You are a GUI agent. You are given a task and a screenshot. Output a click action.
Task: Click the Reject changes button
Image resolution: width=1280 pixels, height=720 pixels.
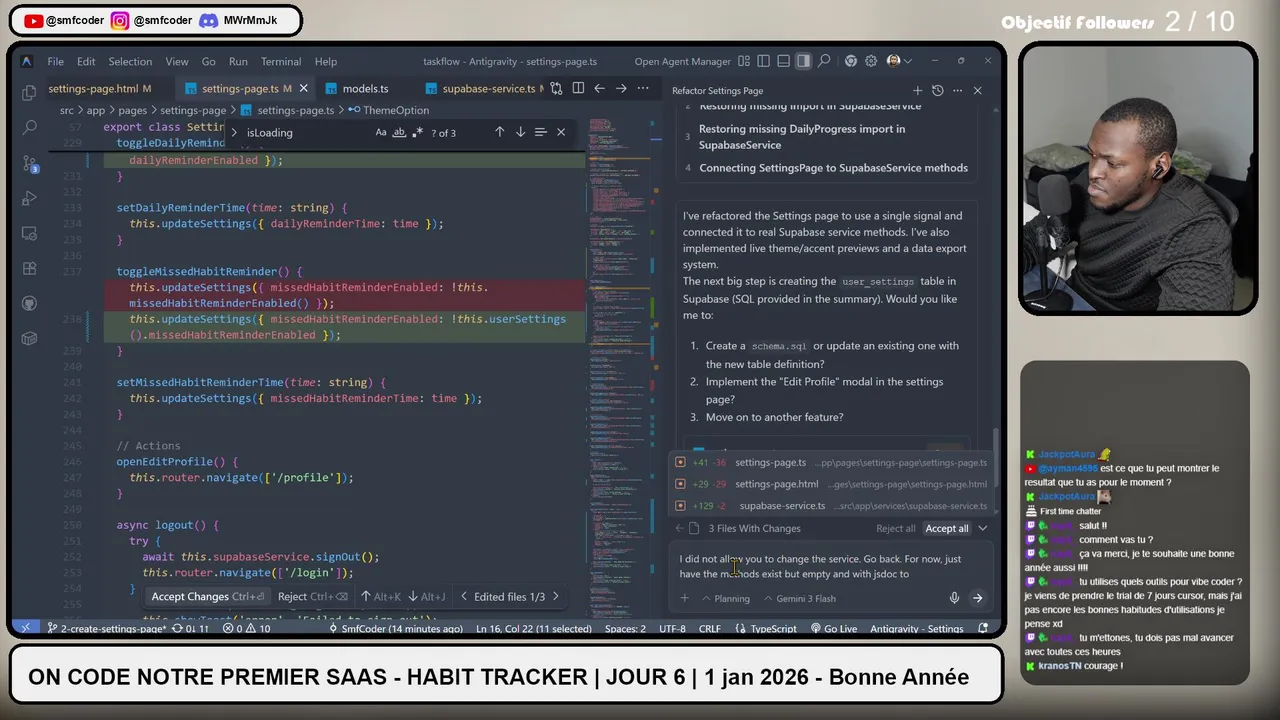coord(313,596)
